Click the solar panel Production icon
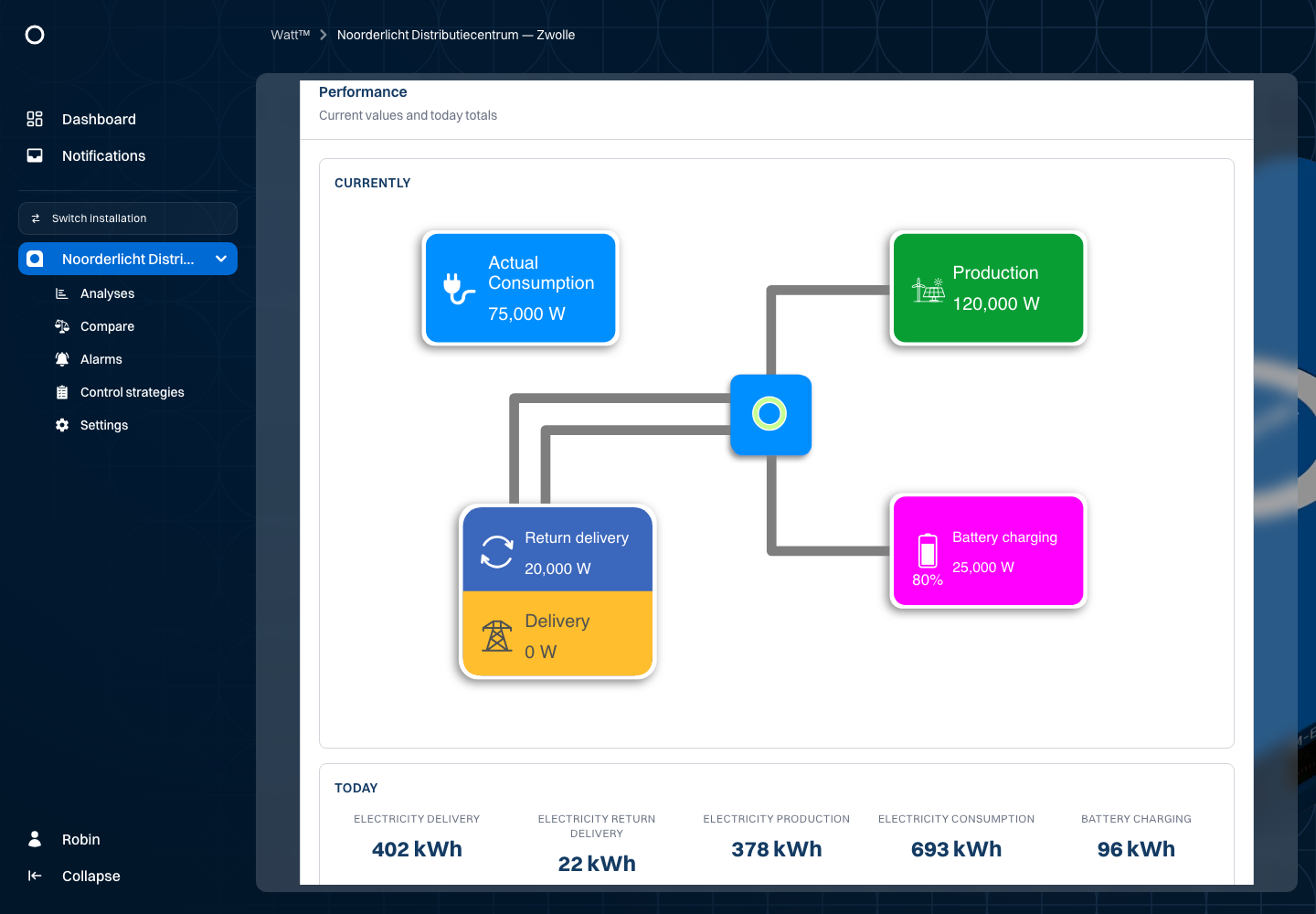 click(x=928, y=289)
